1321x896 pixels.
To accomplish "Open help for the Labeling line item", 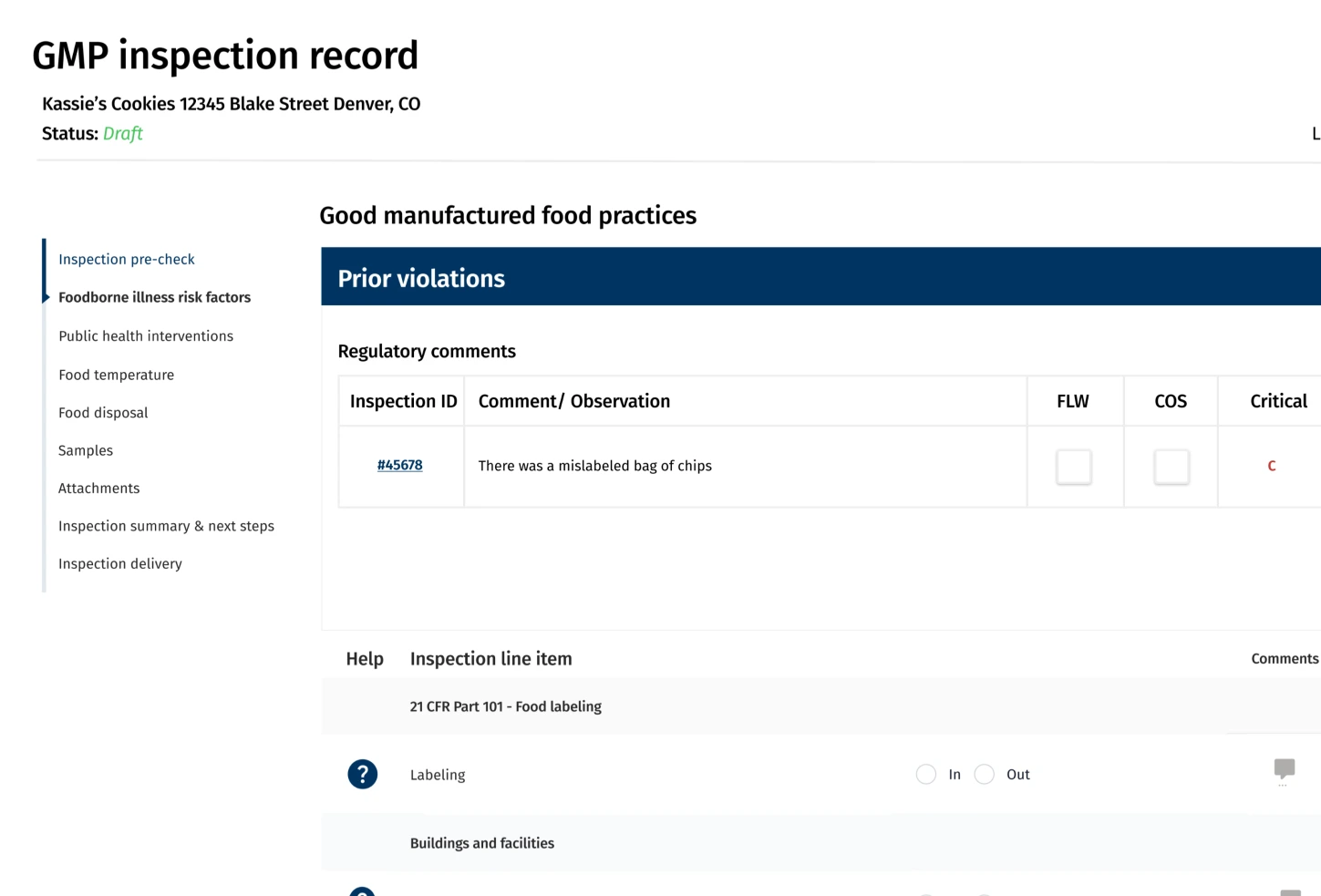I will click(362, 774).
